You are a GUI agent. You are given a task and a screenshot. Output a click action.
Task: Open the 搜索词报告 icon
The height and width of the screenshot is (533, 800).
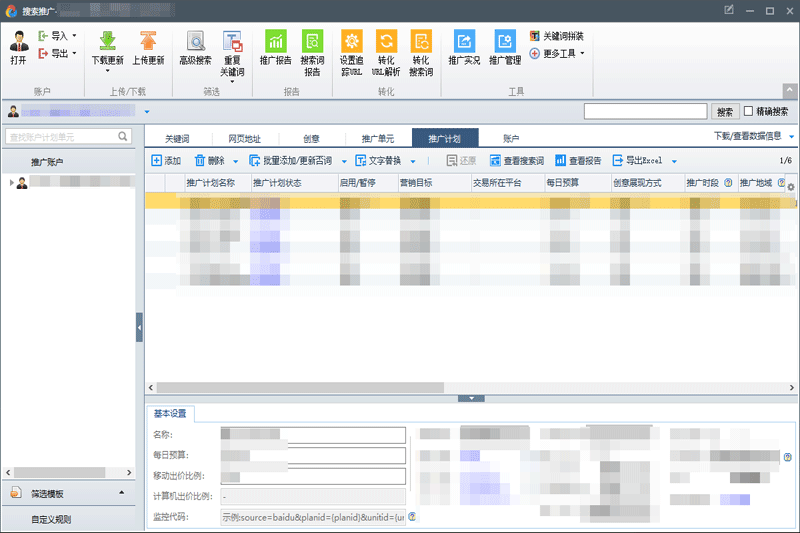tap(312, 41)
